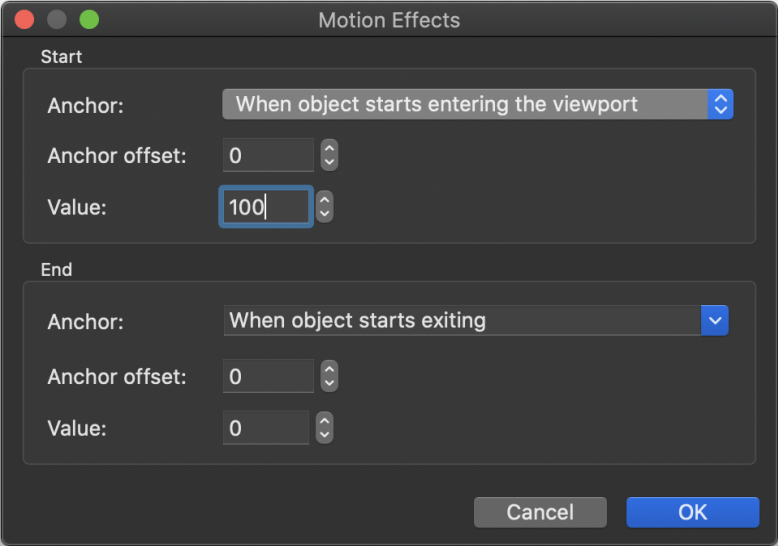Decrease the Start Anchor offset value
Screen dimensions: 779x547
[329, 163]
